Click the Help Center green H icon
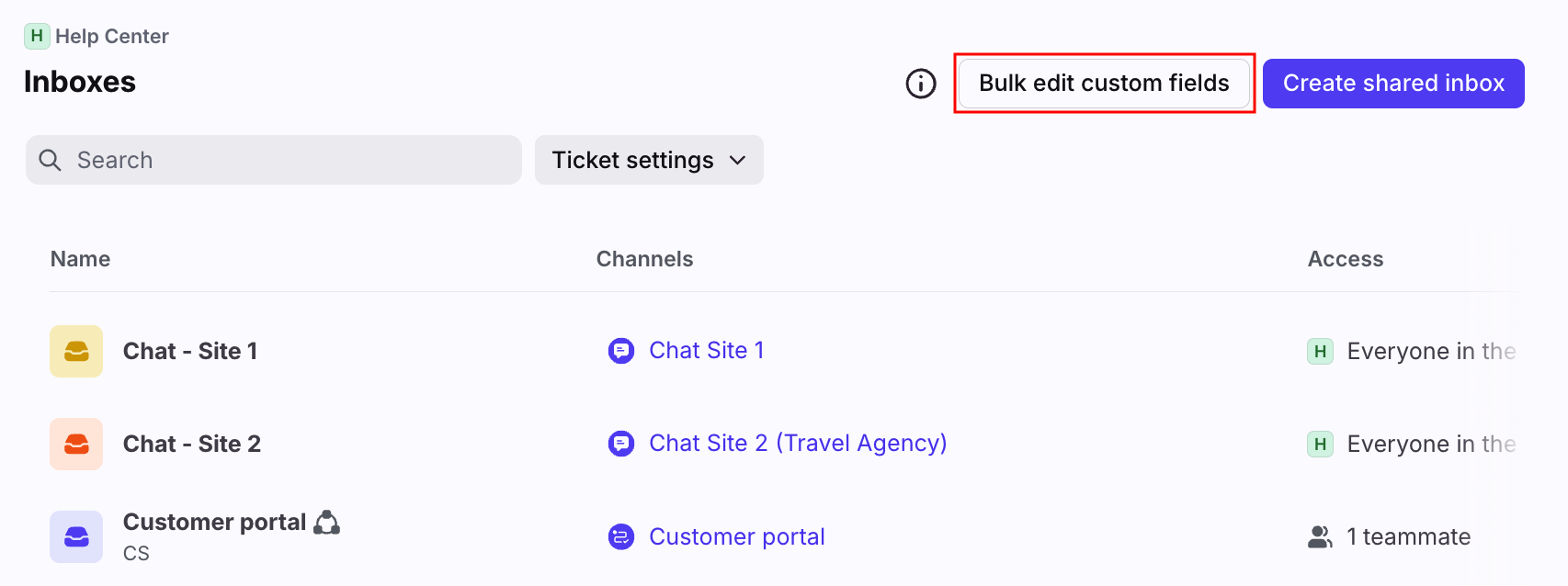This screenshot has height=586, width=1568. tap(37, 36)
